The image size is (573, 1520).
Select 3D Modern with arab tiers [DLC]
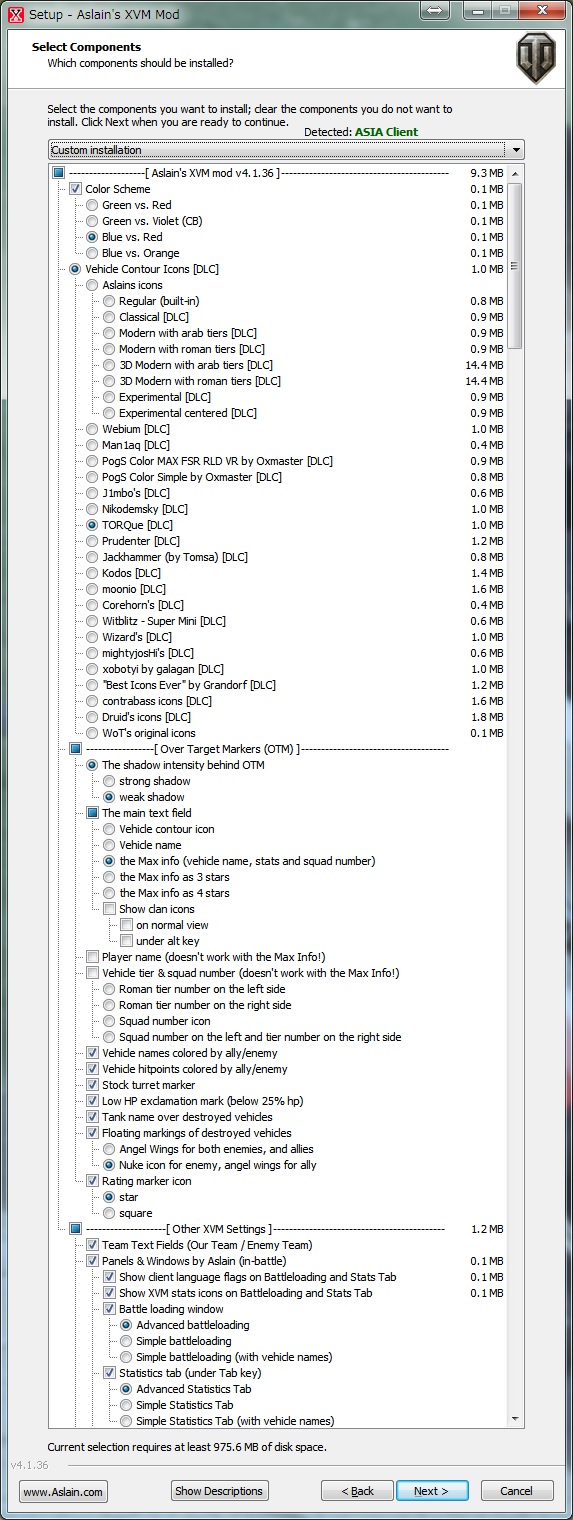110,365
